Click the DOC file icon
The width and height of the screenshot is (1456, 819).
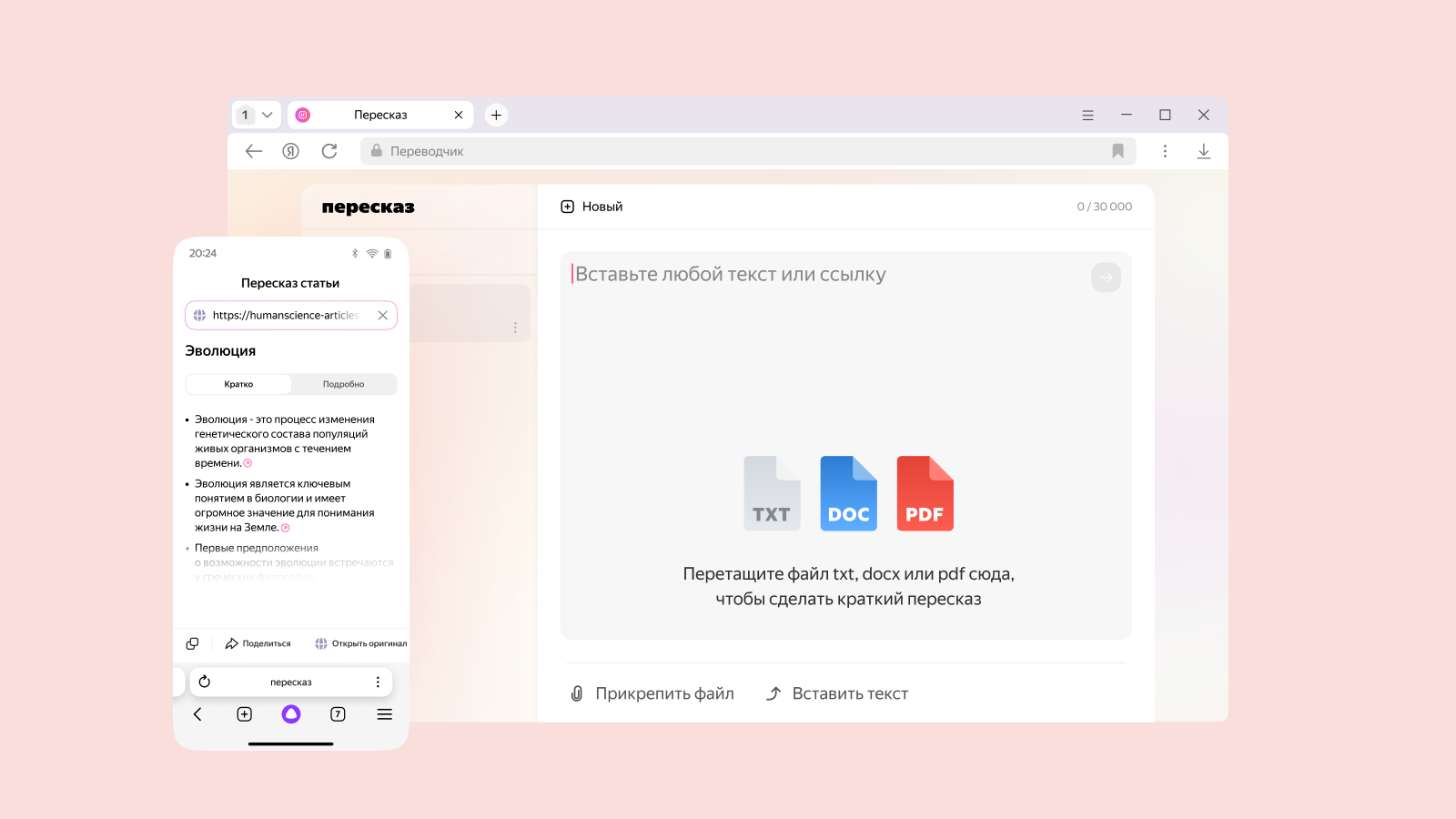pos(848,493)
